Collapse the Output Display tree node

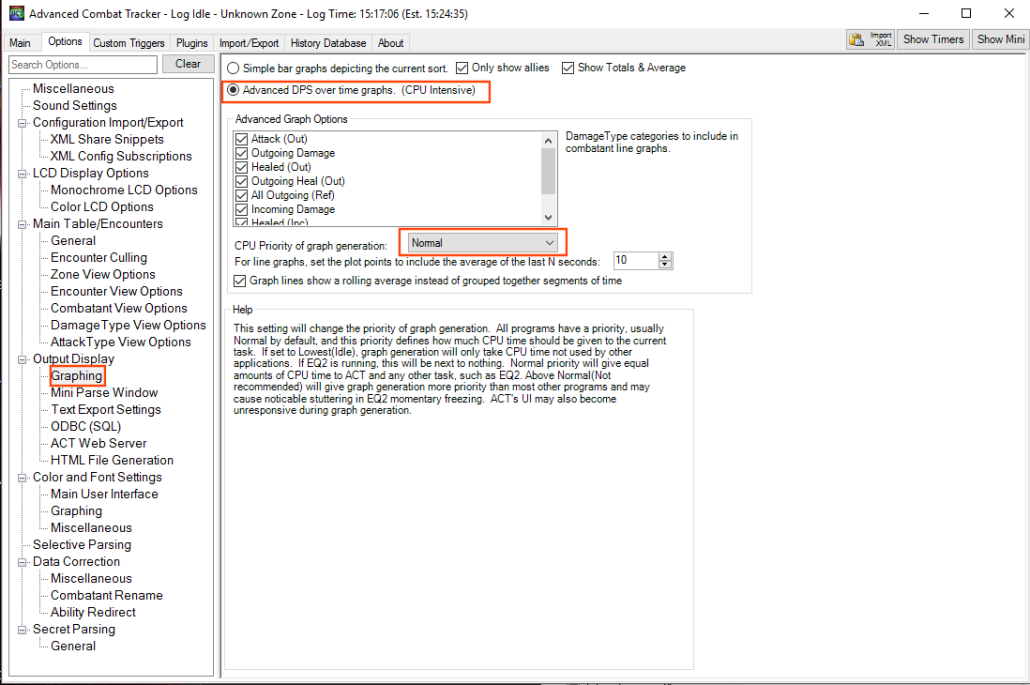(x=23, y=359)
